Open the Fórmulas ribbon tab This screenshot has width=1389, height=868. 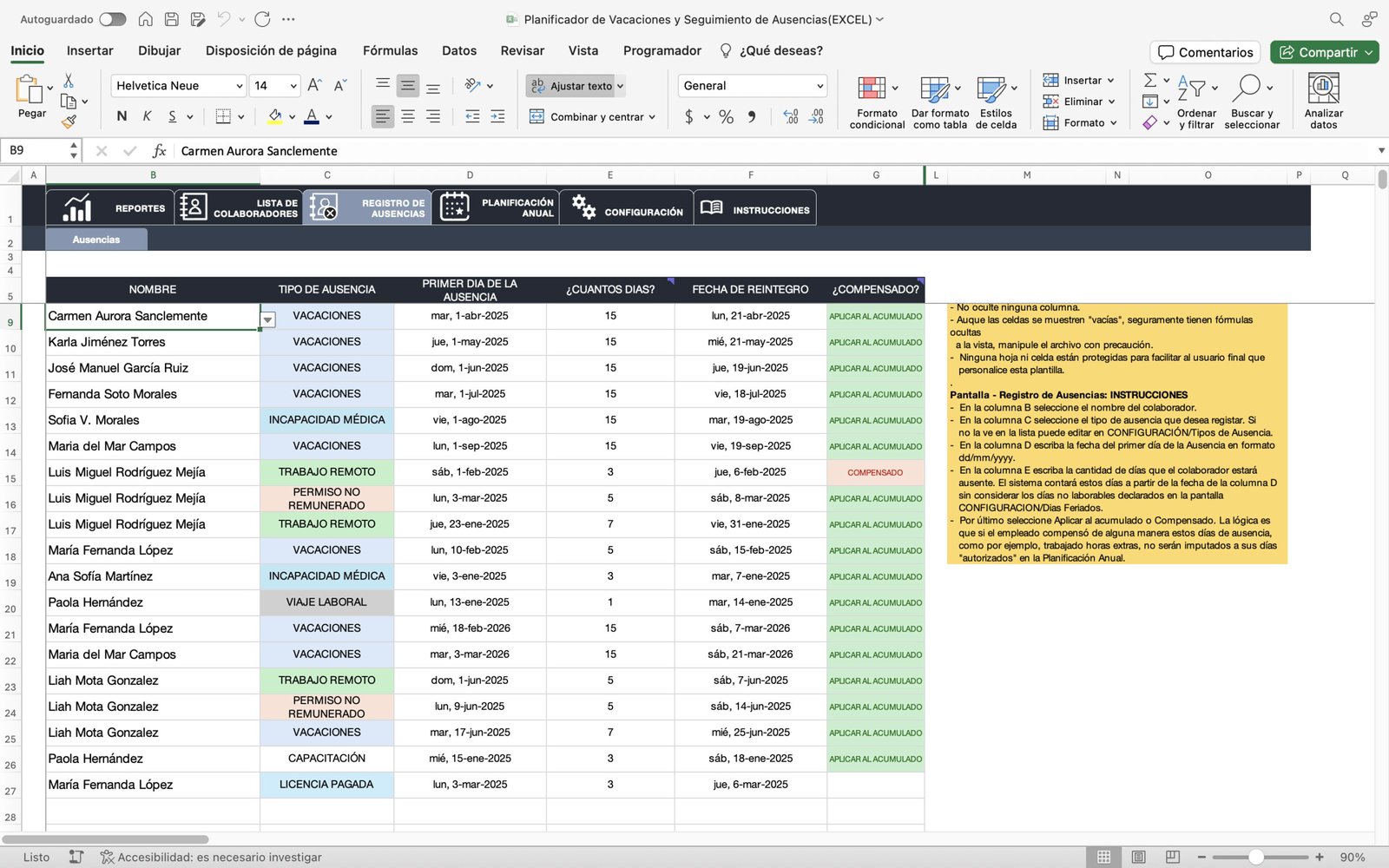390,50
